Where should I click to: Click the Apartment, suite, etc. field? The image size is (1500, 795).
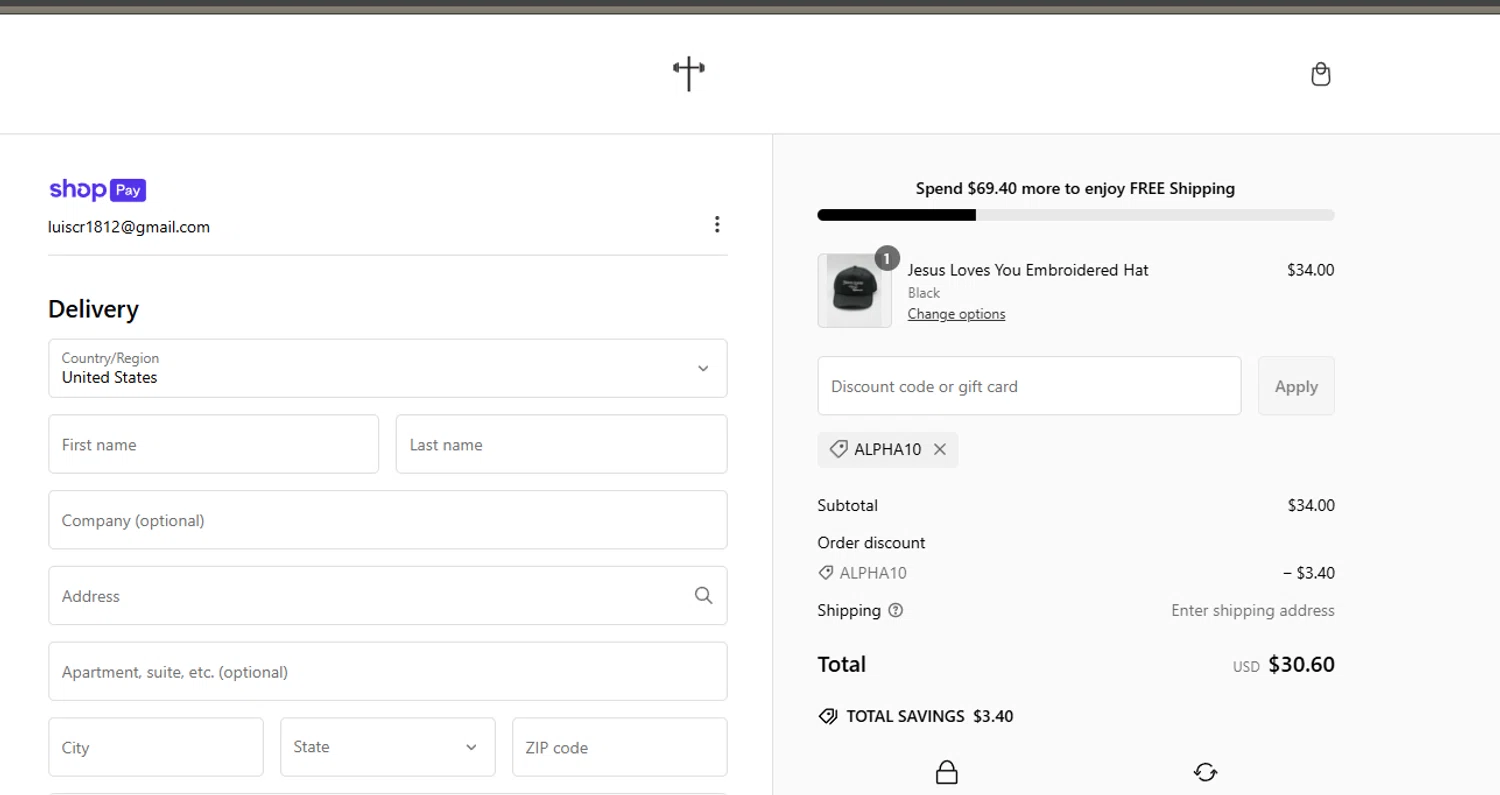pos(388,671)
